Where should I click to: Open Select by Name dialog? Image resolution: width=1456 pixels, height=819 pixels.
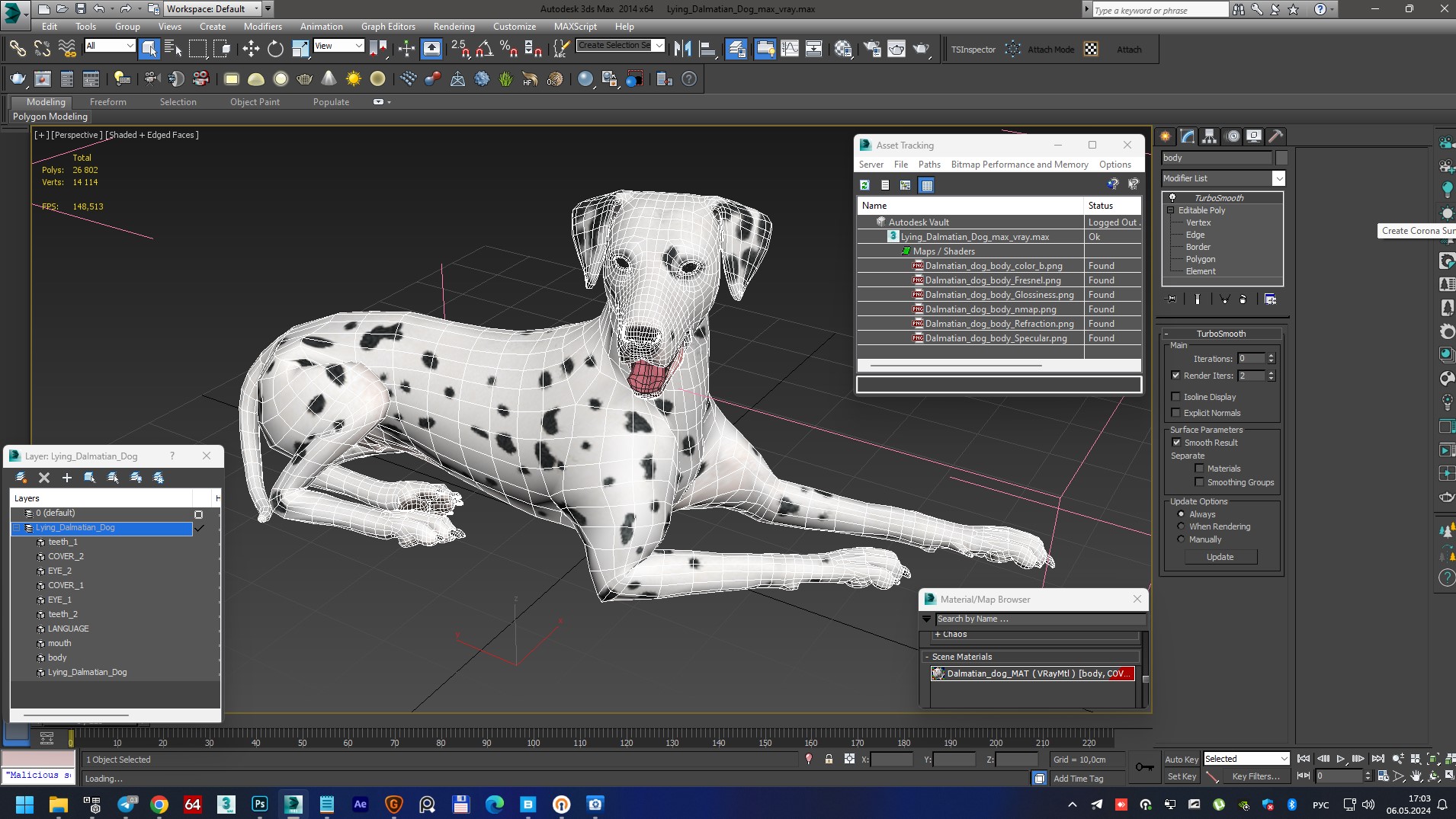173,50
